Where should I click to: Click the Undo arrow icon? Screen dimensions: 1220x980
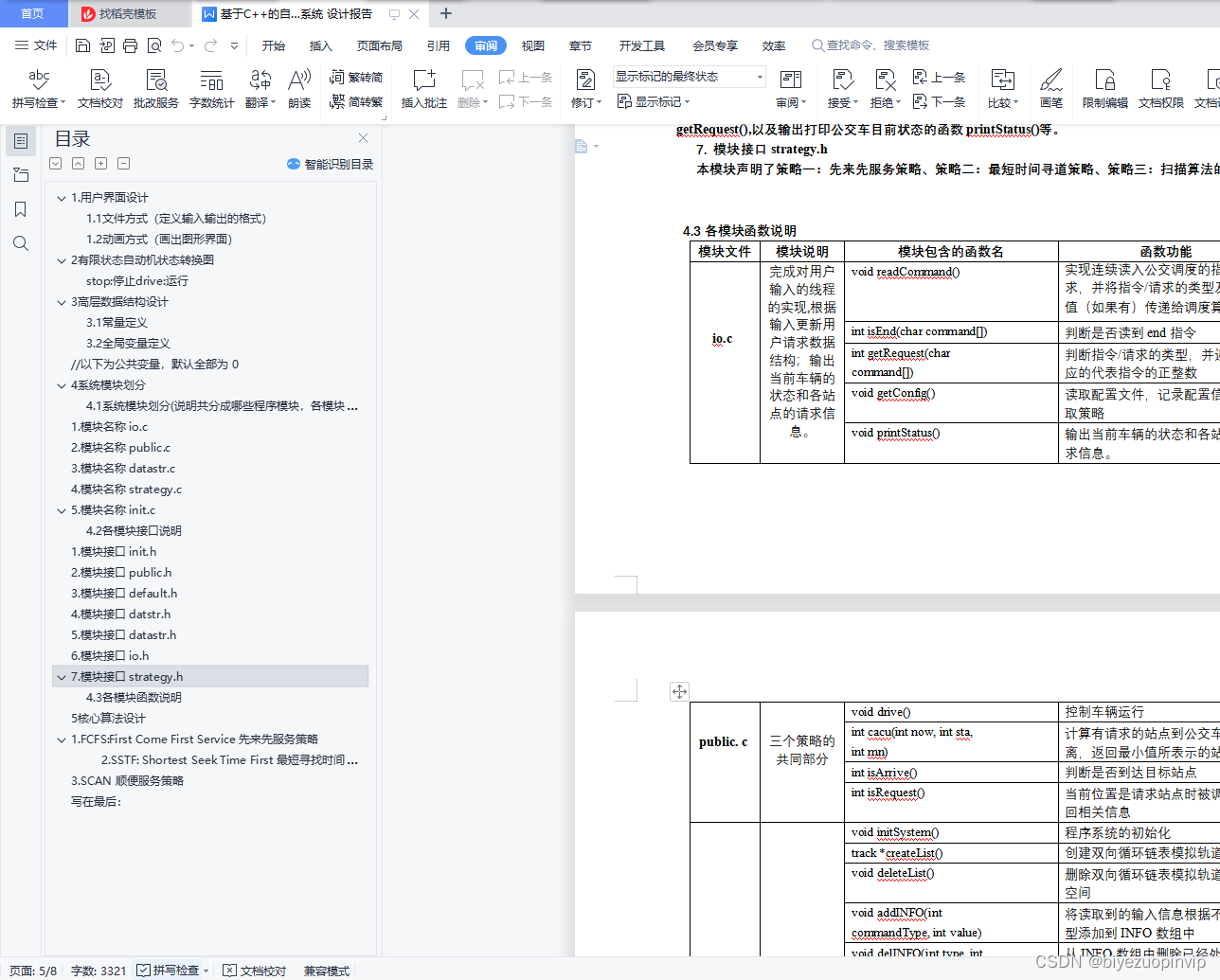point(178,45)
